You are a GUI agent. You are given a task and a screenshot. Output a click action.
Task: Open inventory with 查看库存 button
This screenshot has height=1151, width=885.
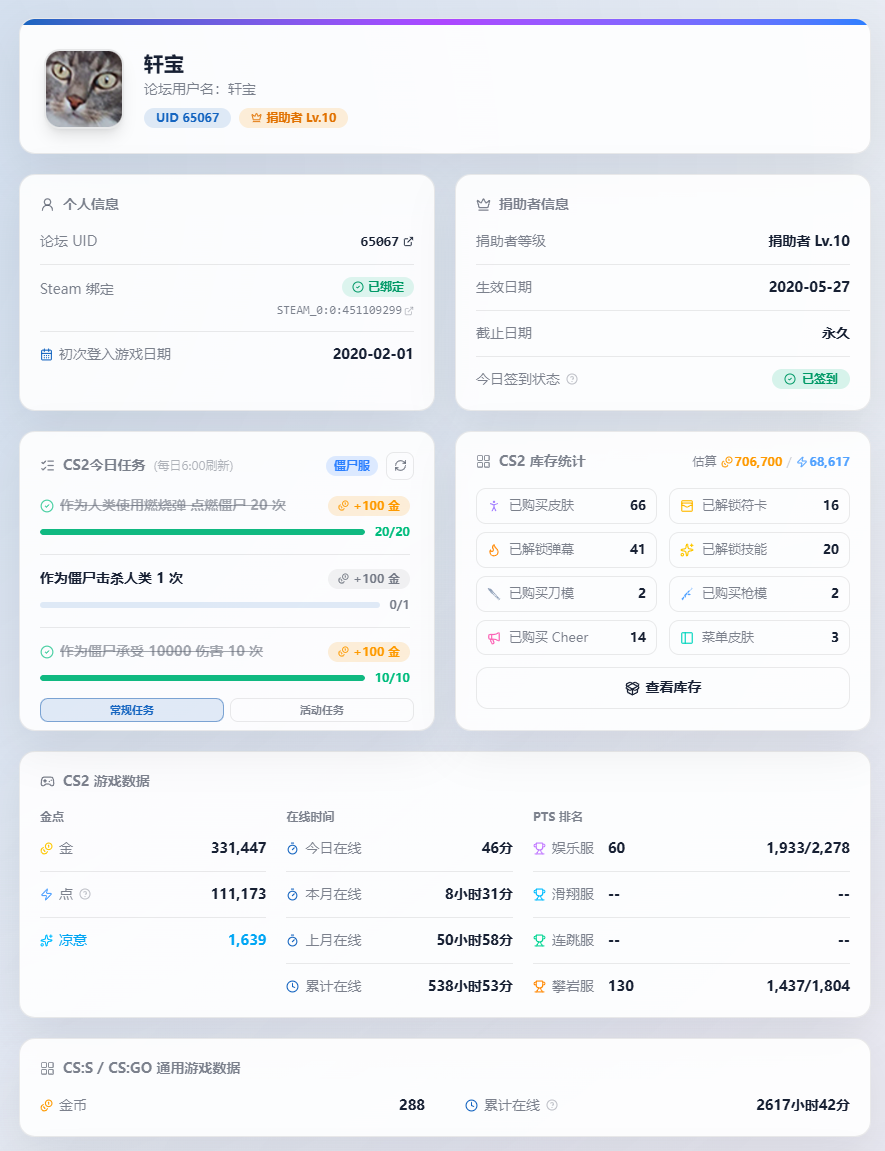click(x=663, y=688)
